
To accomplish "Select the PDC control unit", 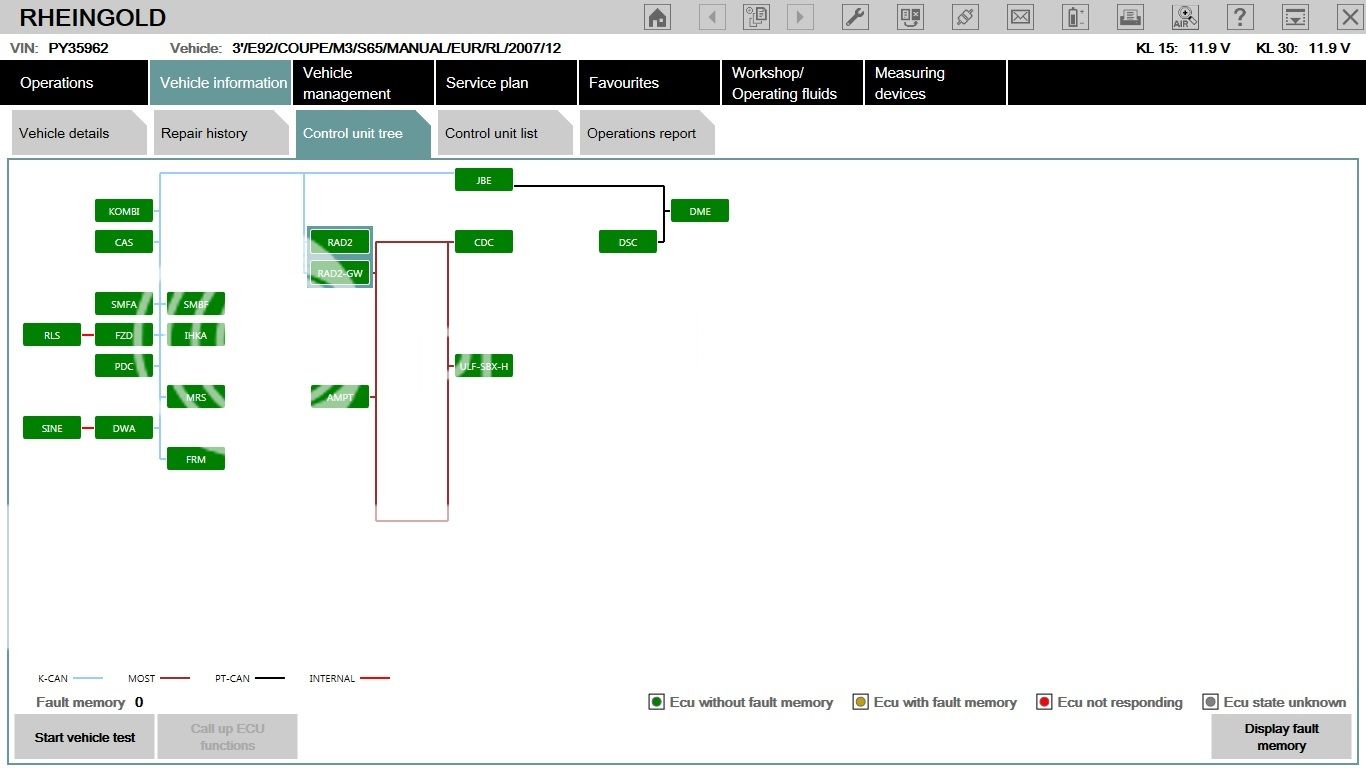I will [124, 366].
